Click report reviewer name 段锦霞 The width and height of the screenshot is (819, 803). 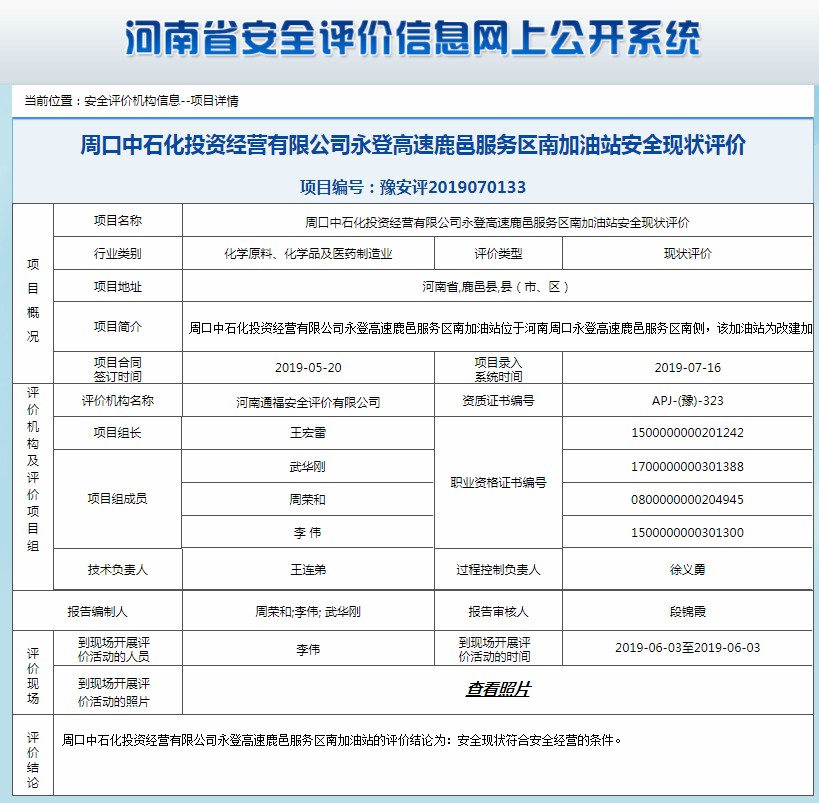687,611
